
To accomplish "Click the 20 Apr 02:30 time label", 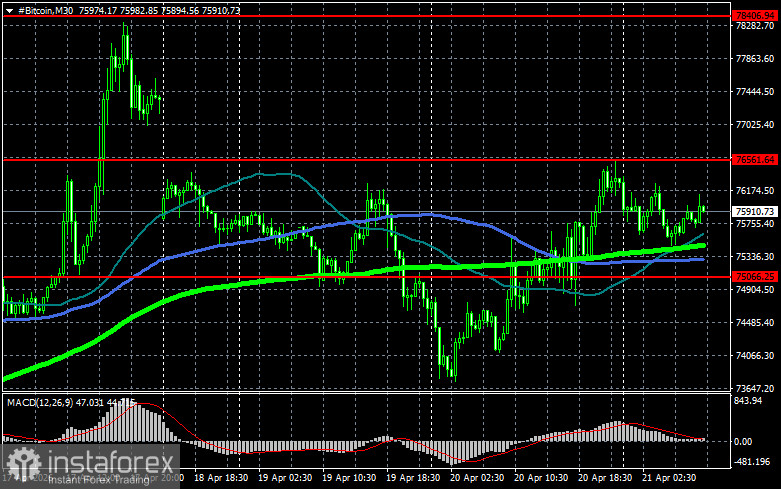I will 477,478.
